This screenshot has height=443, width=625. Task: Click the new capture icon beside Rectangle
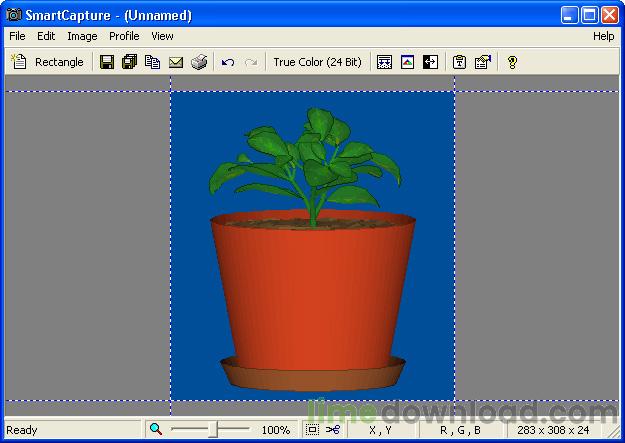click(18, 62)
